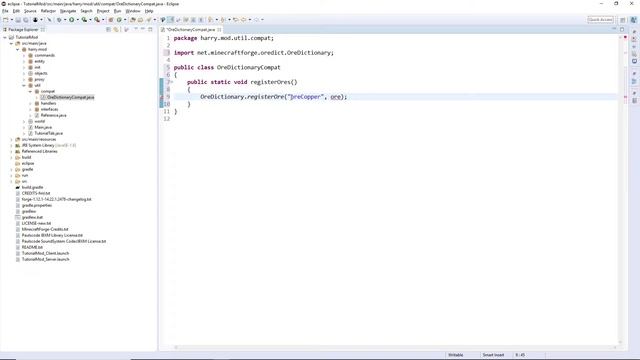
Task: Select OreDictionaryCompat.java in Package Explorer
Action: (70, 97)
